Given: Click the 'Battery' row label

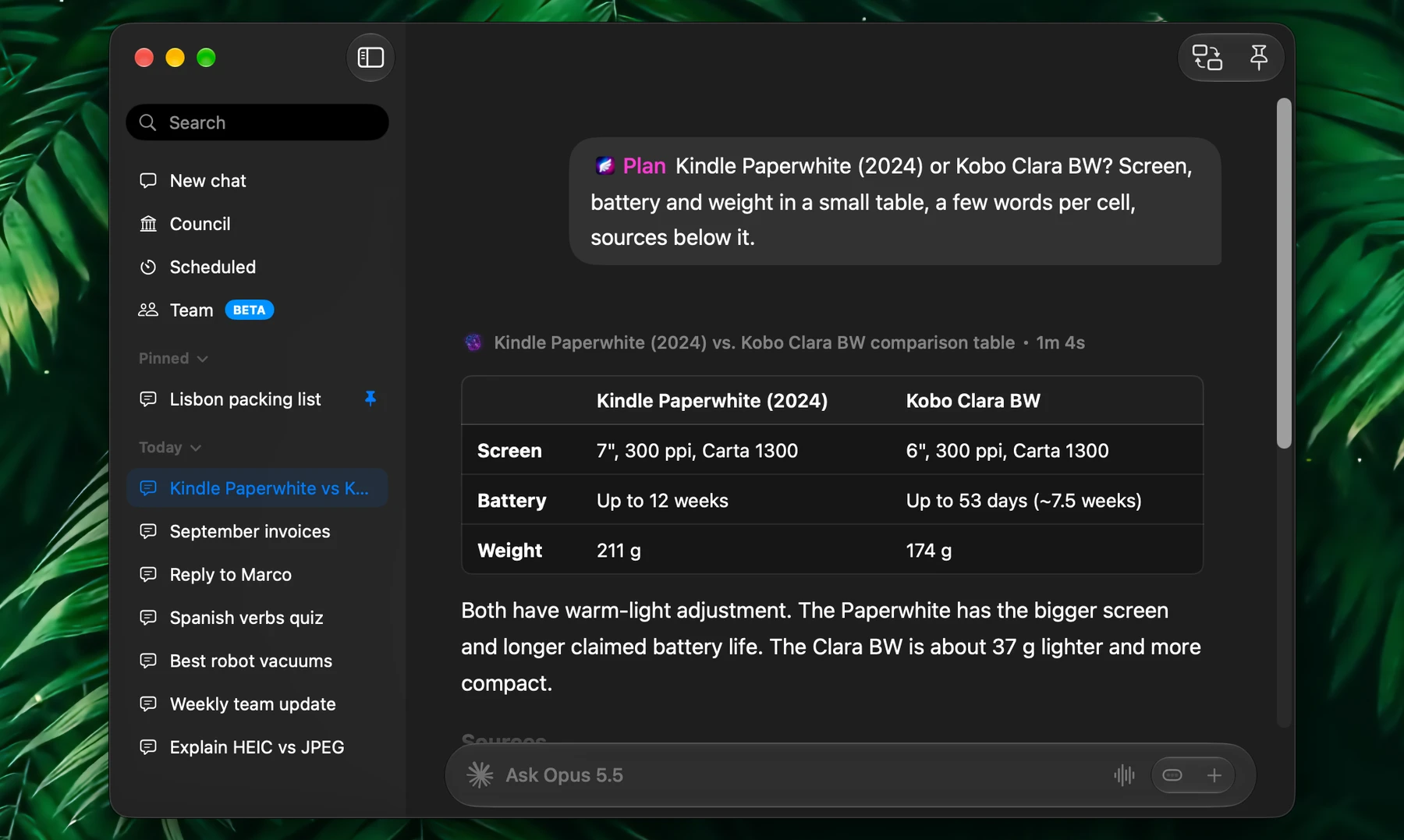Looking at the screenshot, I should coord(512,500).
